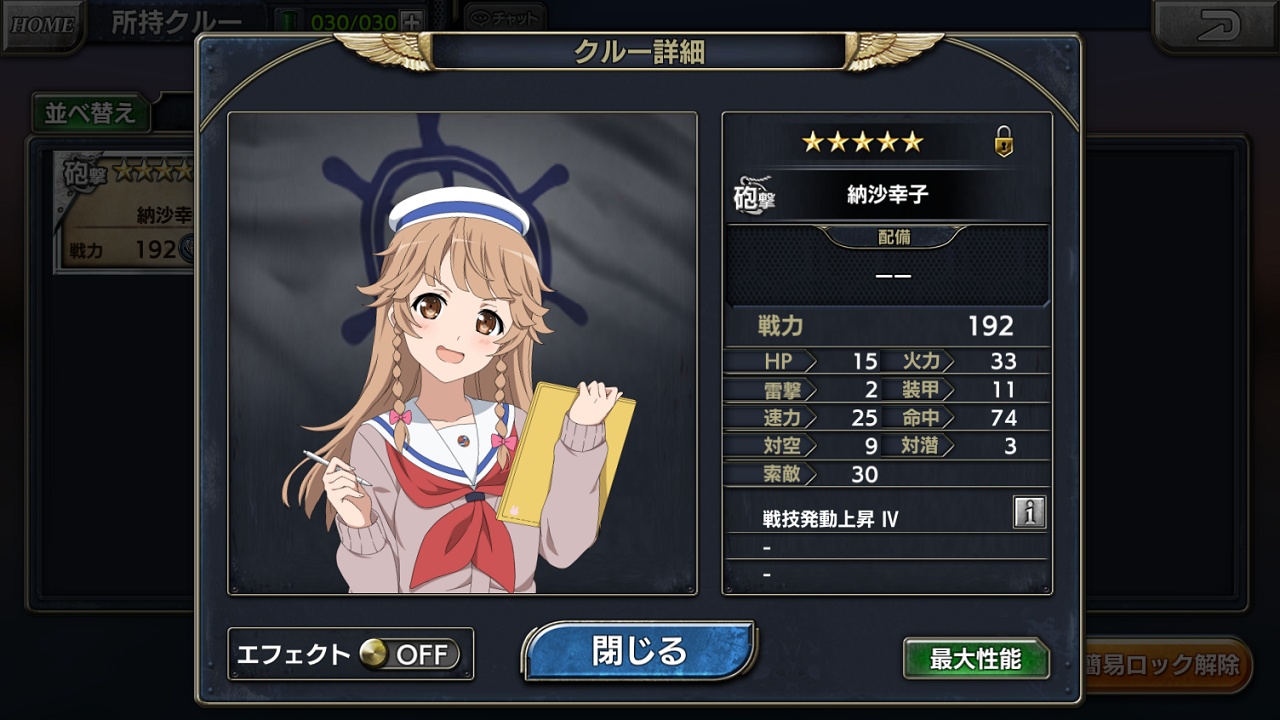Select the 納沙幸 crew card in list

coord(125,212)
